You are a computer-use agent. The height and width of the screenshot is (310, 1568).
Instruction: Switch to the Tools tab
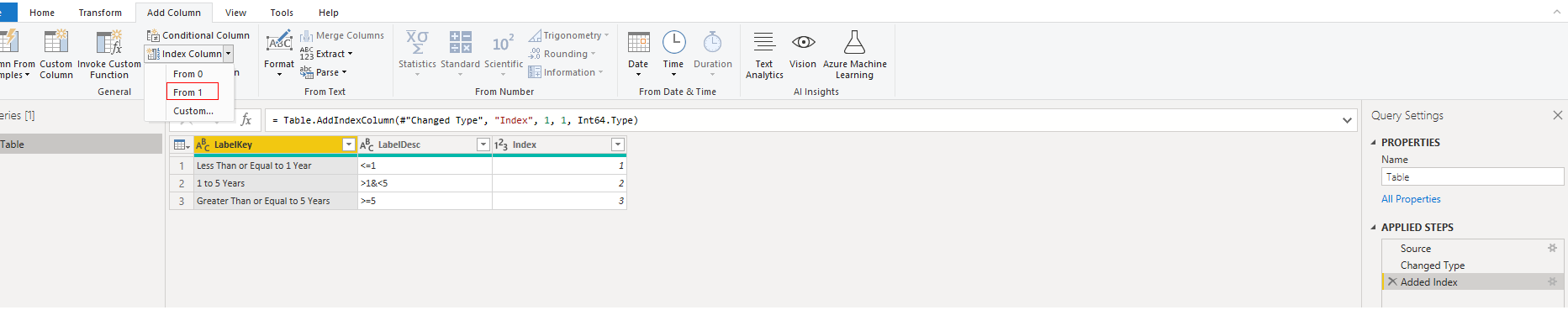(x=282, y=13)
